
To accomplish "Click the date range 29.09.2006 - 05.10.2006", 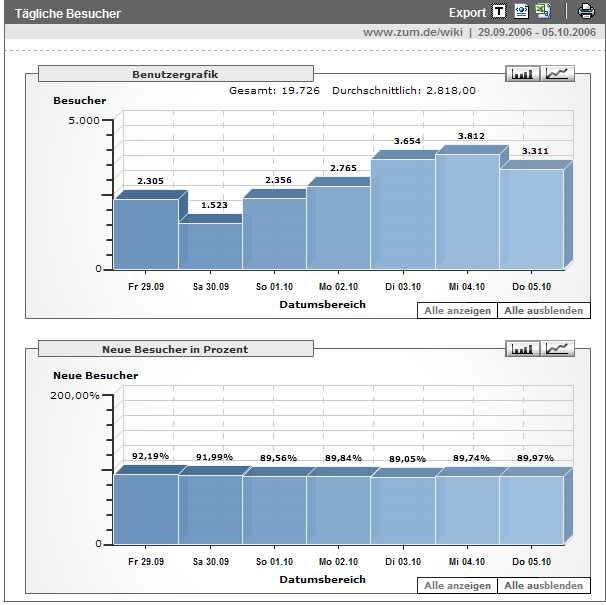I will (539, 32).
